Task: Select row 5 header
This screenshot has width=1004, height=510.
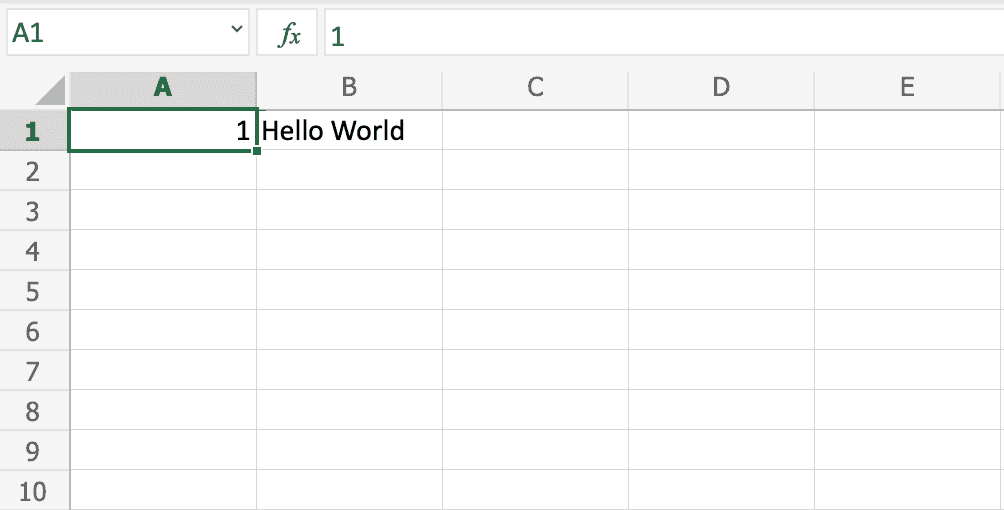Action: [33, 291]
